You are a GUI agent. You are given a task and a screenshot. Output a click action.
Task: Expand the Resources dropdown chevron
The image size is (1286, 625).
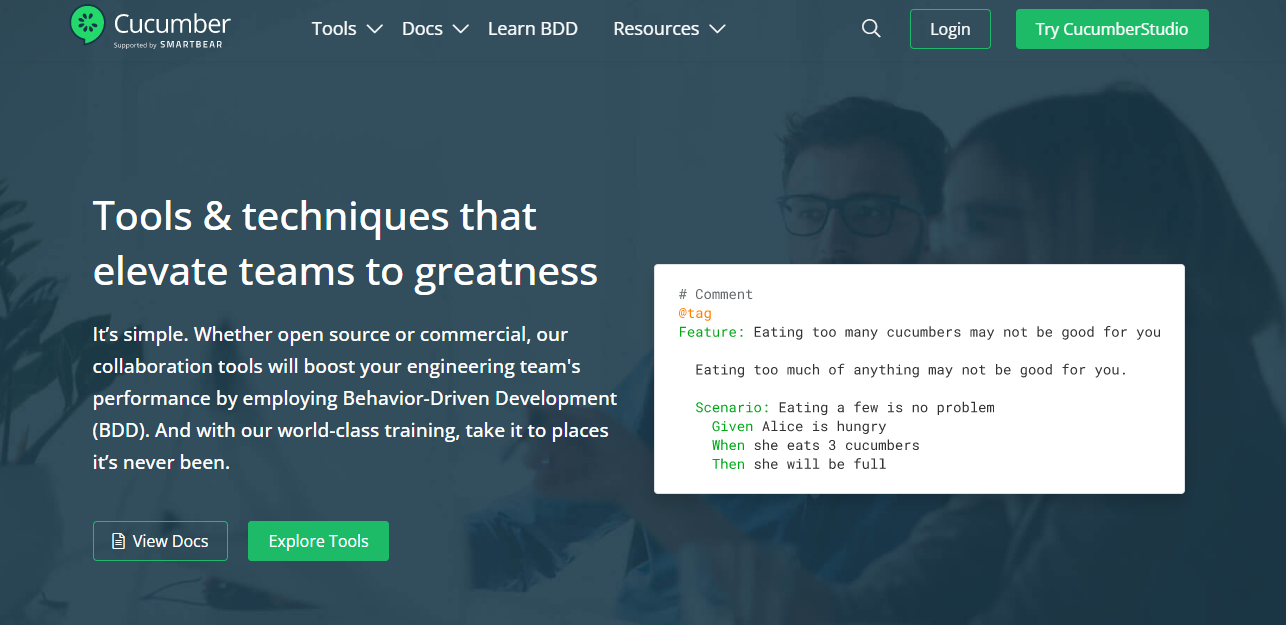(717, 29)
